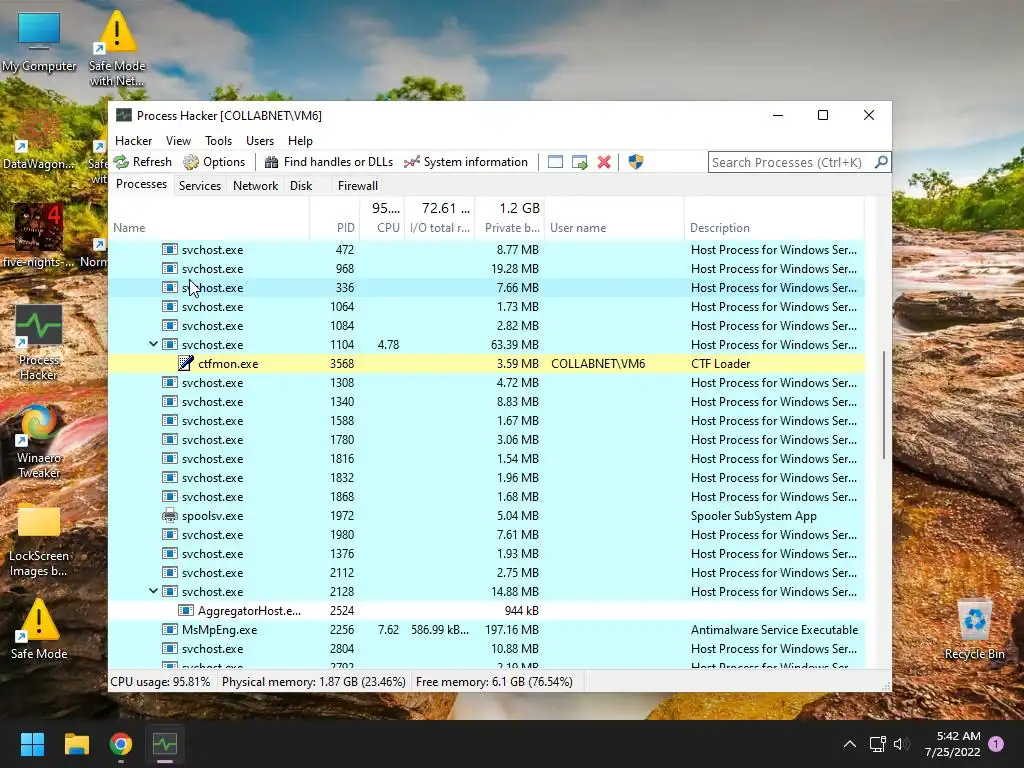Image resolution: width=1024 pixels, height=768 pixels.
Task: Select svchost.exe with PID 968
Action: point(487,268)
